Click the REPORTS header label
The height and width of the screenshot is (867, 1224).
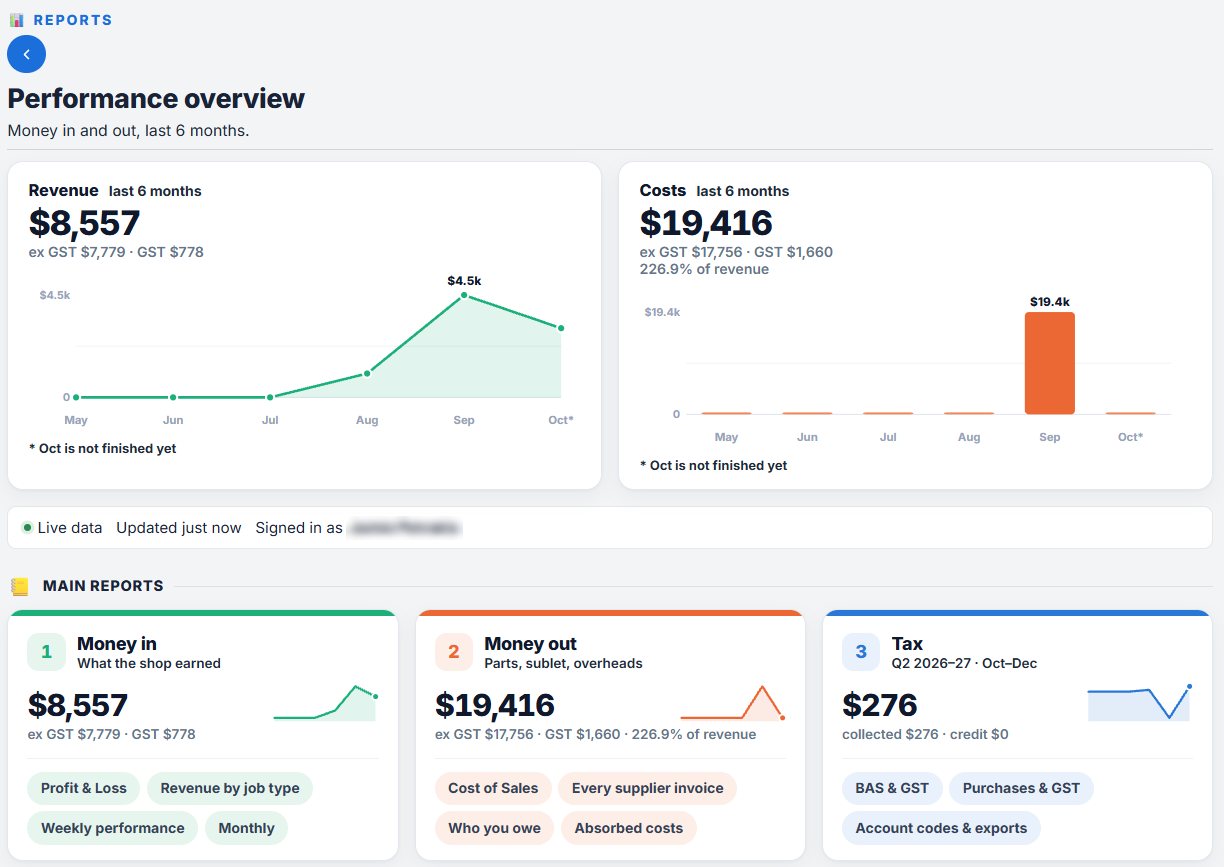click(x=73, y=20)
